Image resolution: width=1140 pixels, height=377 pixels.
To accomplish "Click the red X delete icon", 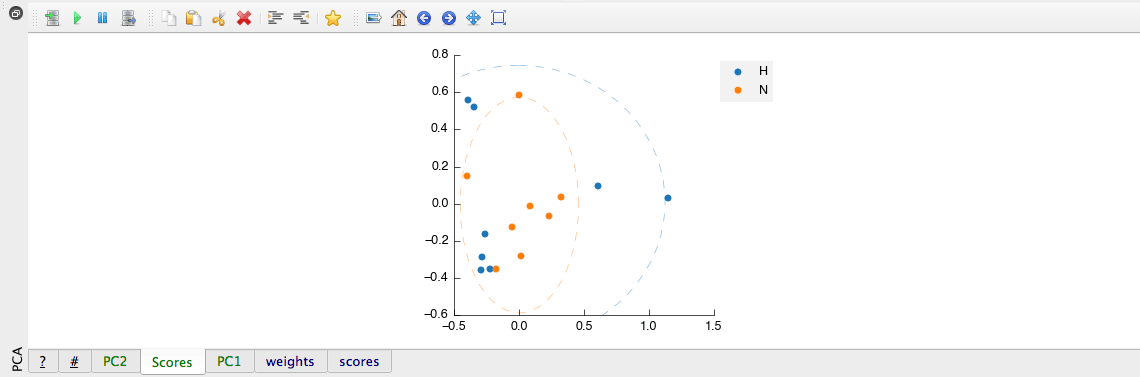I will point(244,18).
